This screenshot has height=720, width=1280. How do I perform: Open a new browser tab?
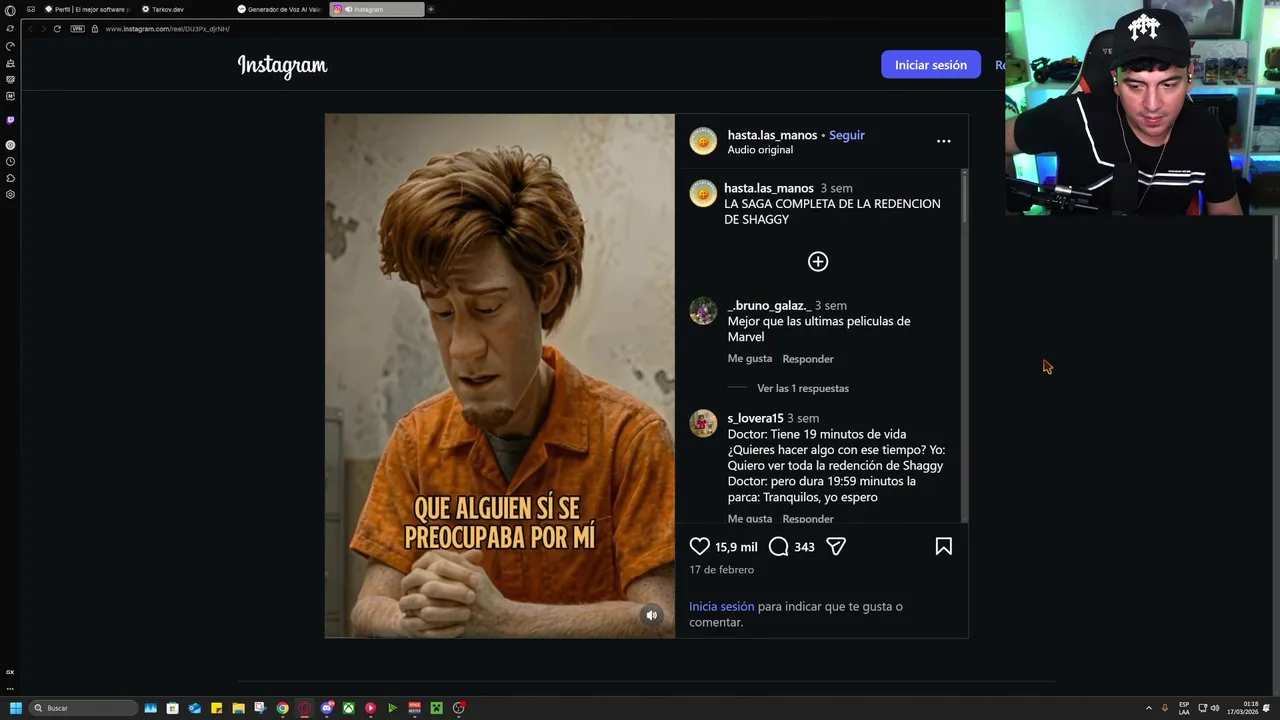pyautogui.click(x=431, y=9)
